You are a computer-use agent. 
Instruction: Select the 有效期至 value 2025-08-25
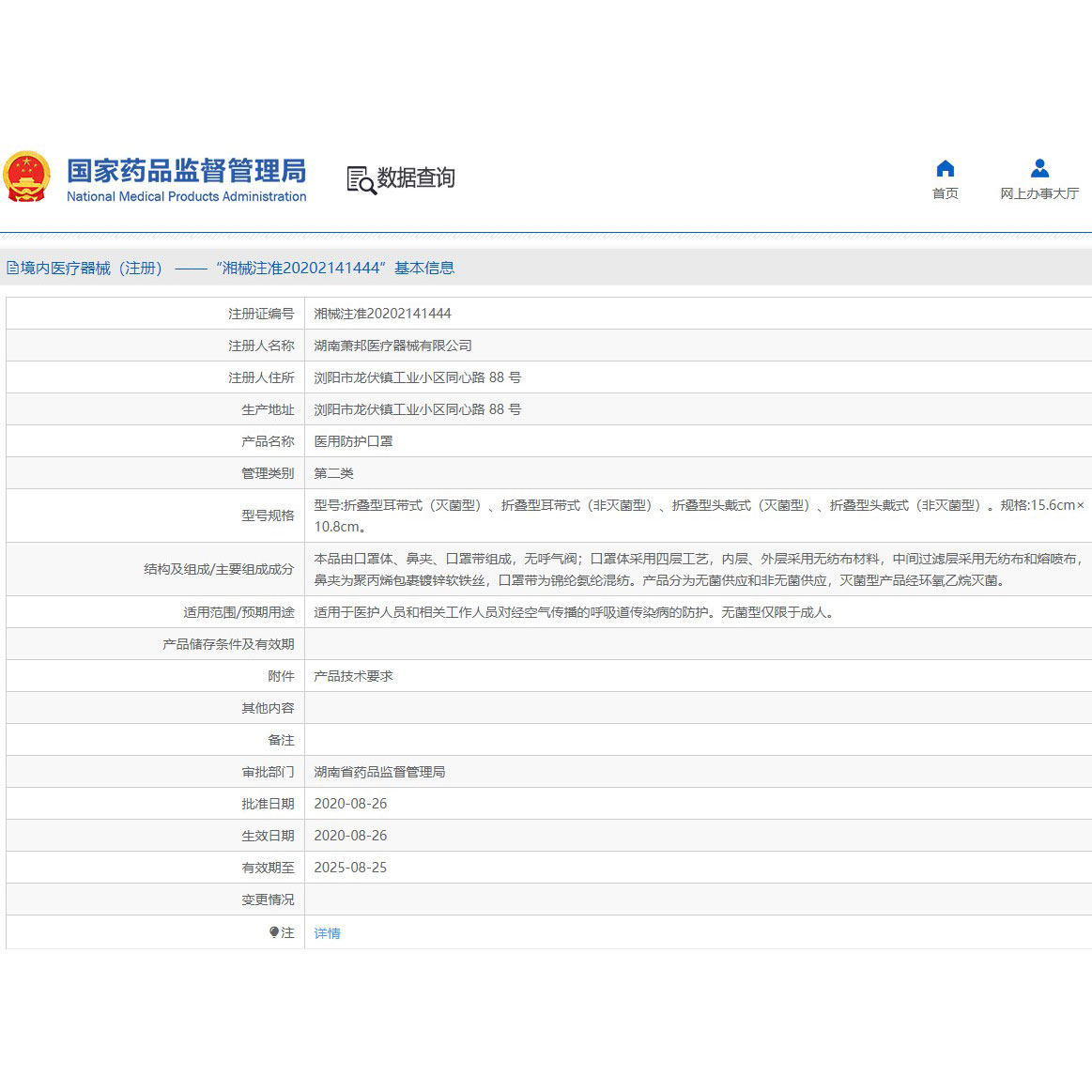coord(350,867)
